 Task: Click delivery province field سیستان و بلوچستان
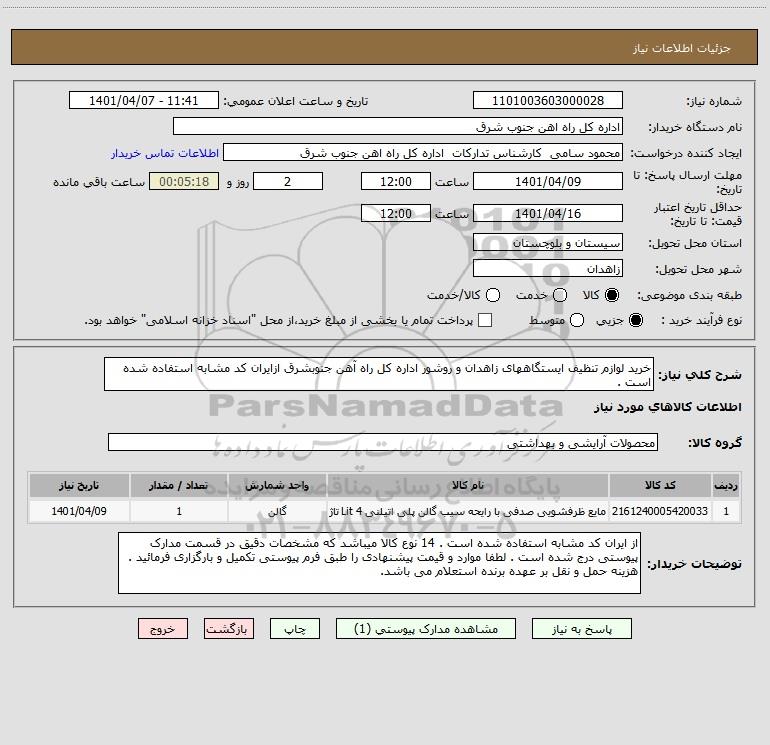click(548, 242)
